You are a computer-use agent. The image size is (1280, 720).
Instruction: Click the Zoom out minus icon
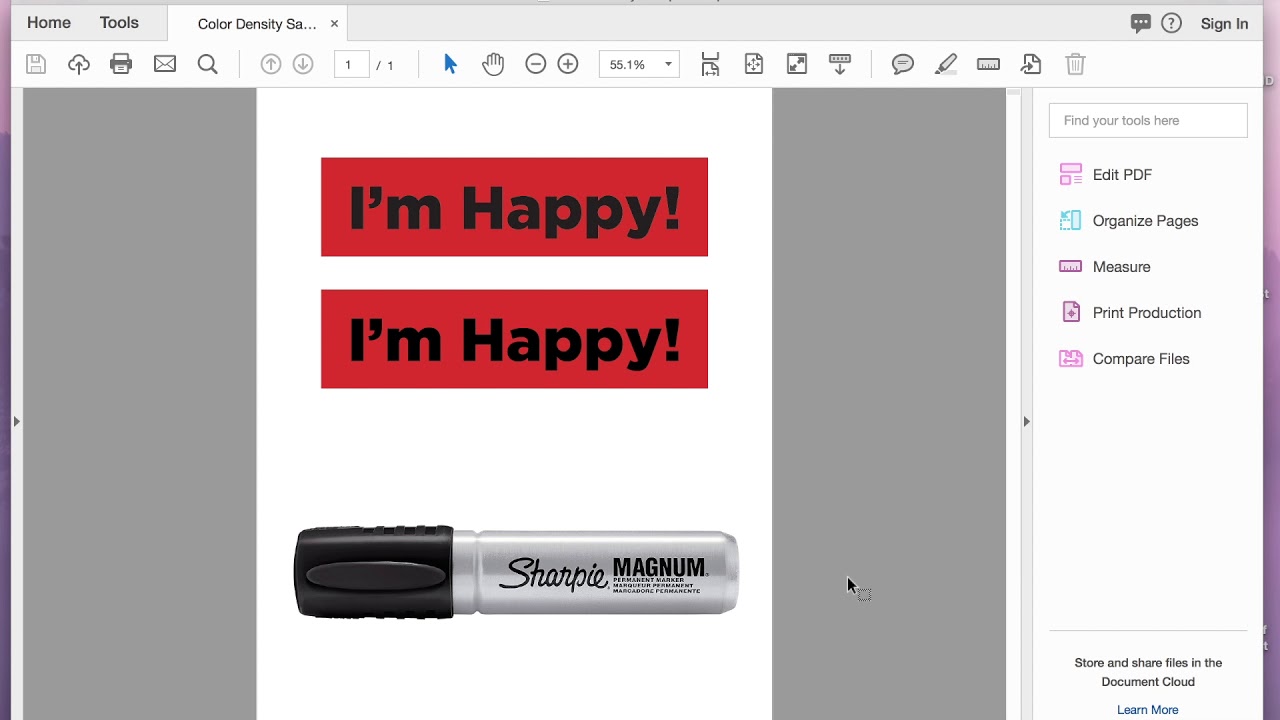(x=536, y=64)
